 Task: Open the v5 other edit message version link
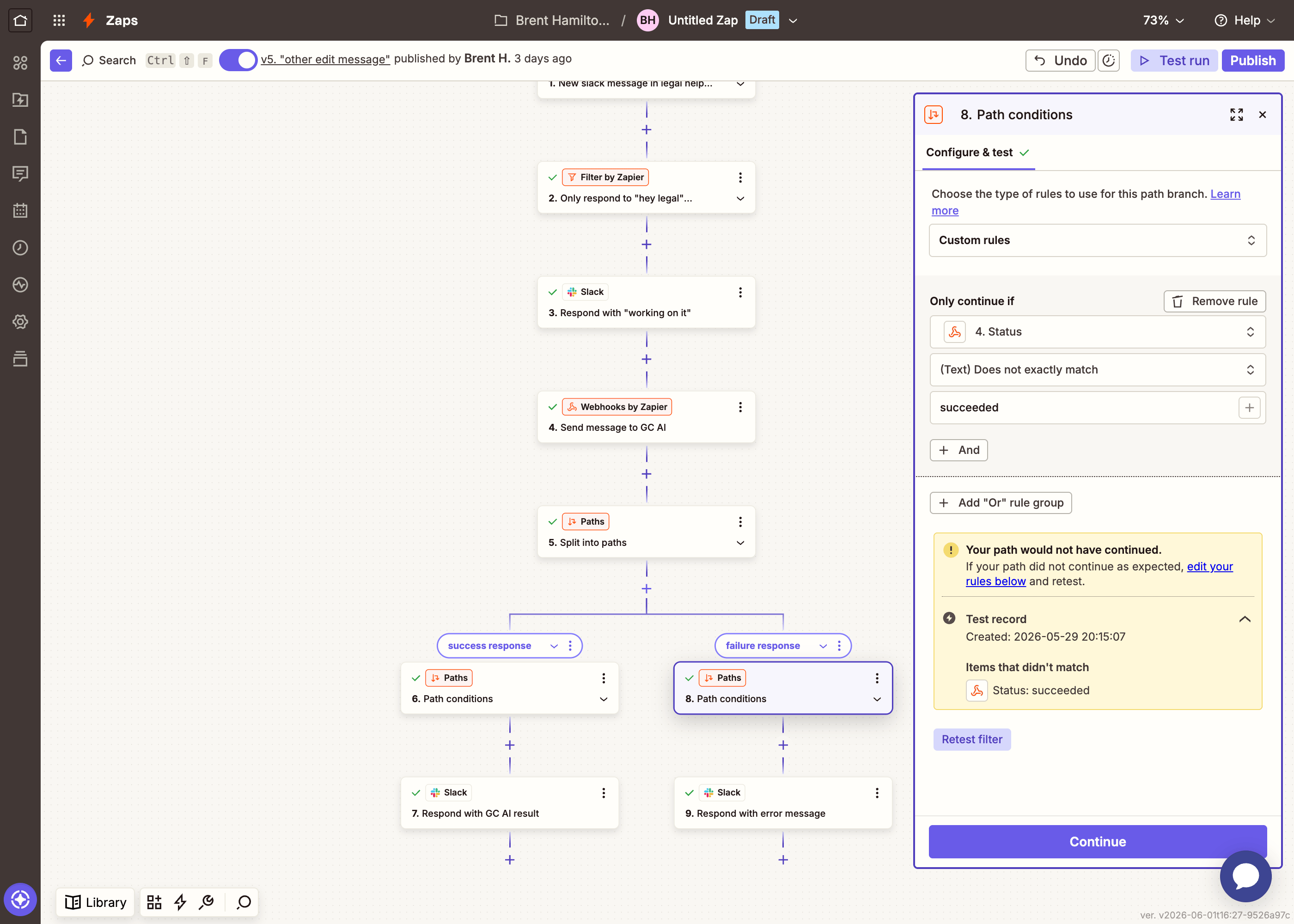pyautogui.click(x=325, y=59)
